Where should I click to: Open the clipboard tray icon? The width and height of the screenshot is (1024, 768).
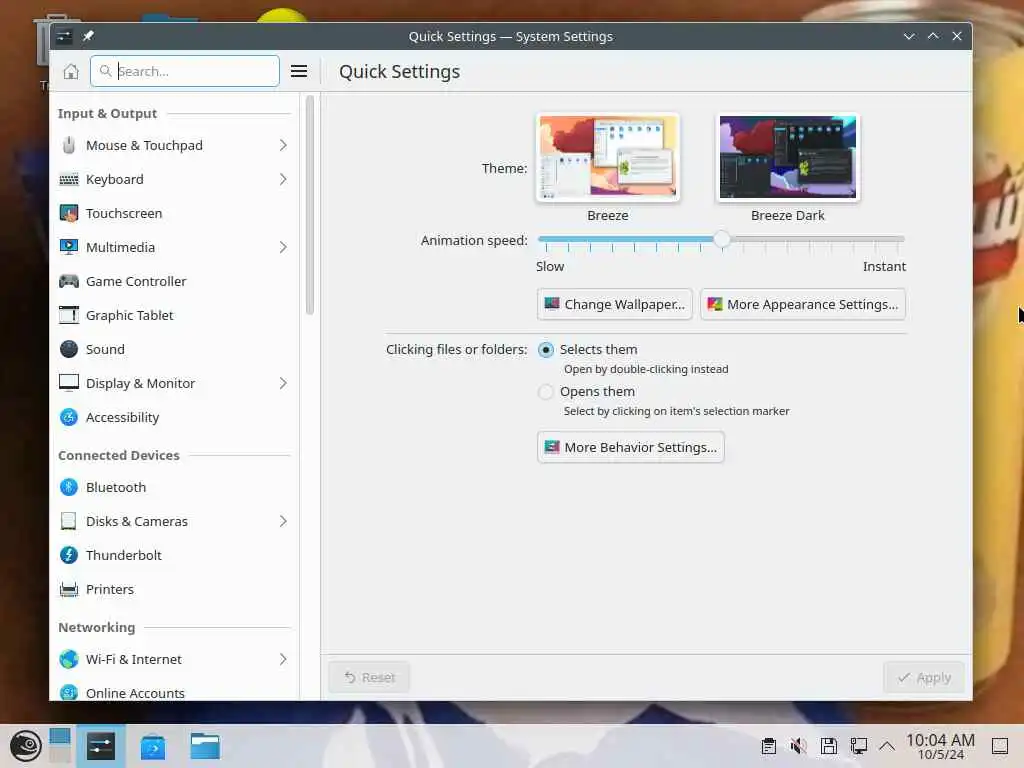[769, 746]
